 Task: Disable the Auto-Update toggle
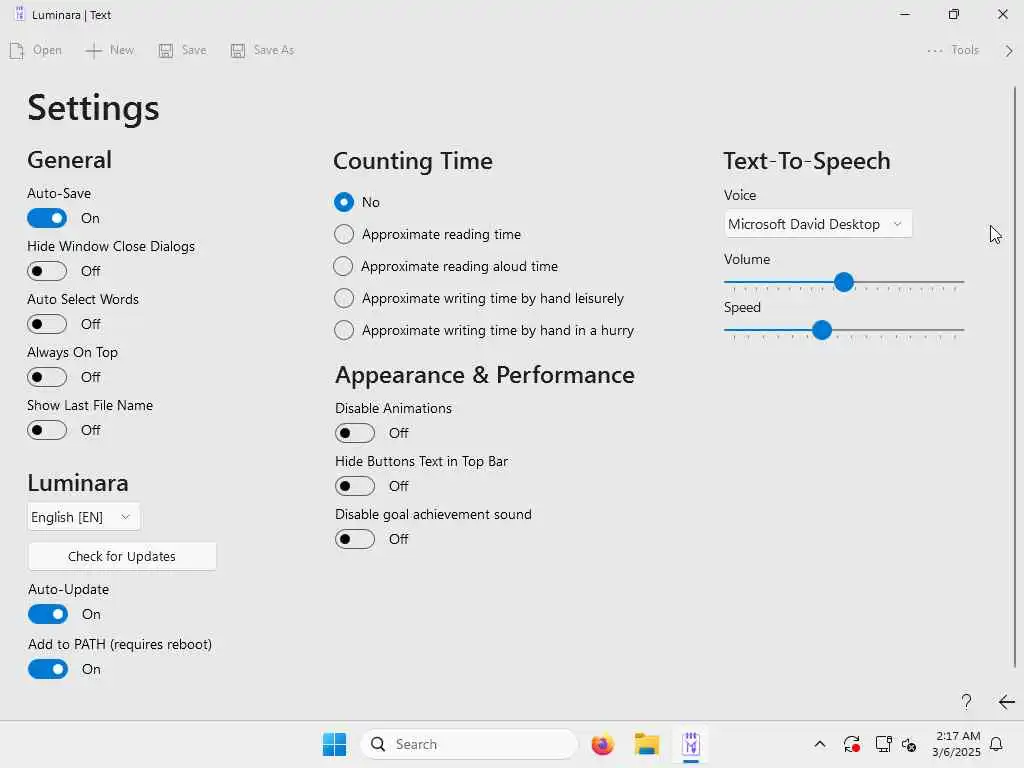(x=48, y=614)
